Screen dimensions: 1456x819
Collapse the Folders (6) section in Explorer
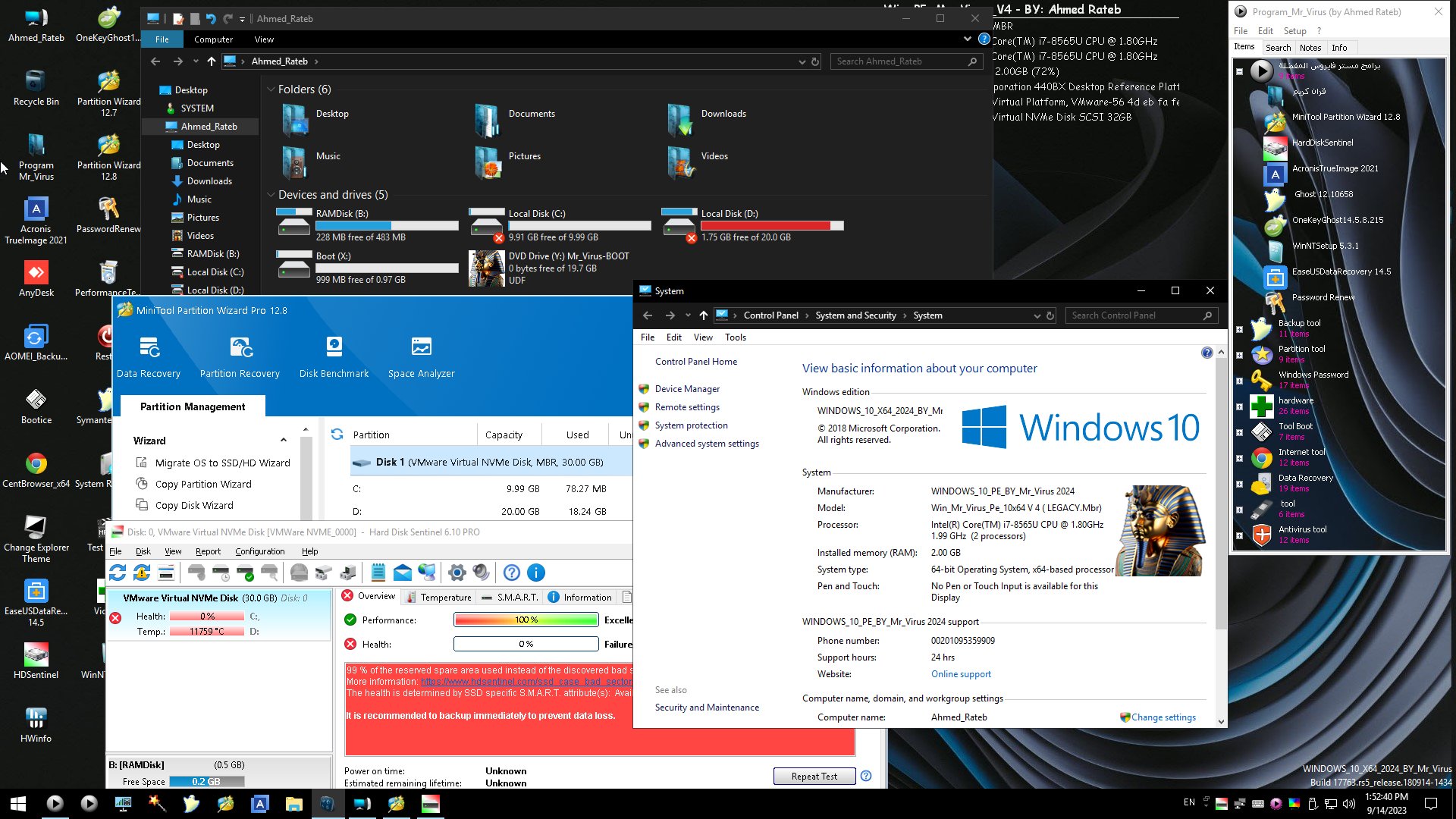(x=271, y=89)
